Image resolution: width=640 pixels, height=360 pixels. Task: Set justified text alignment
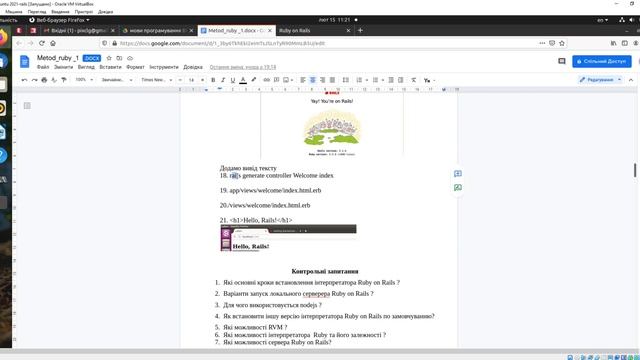[x=332, y=80]
